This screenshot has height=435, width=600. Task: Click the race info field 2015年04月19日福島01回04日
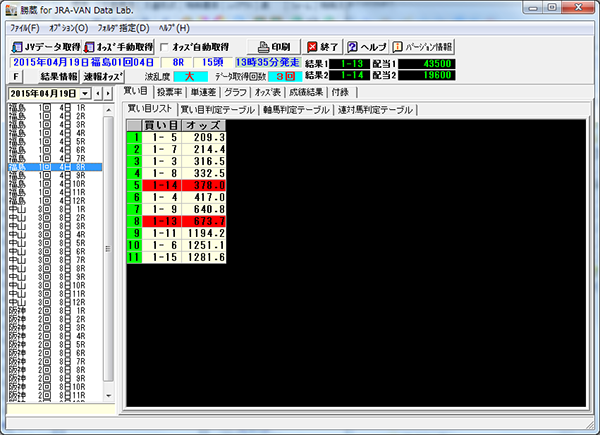point(84,62)
